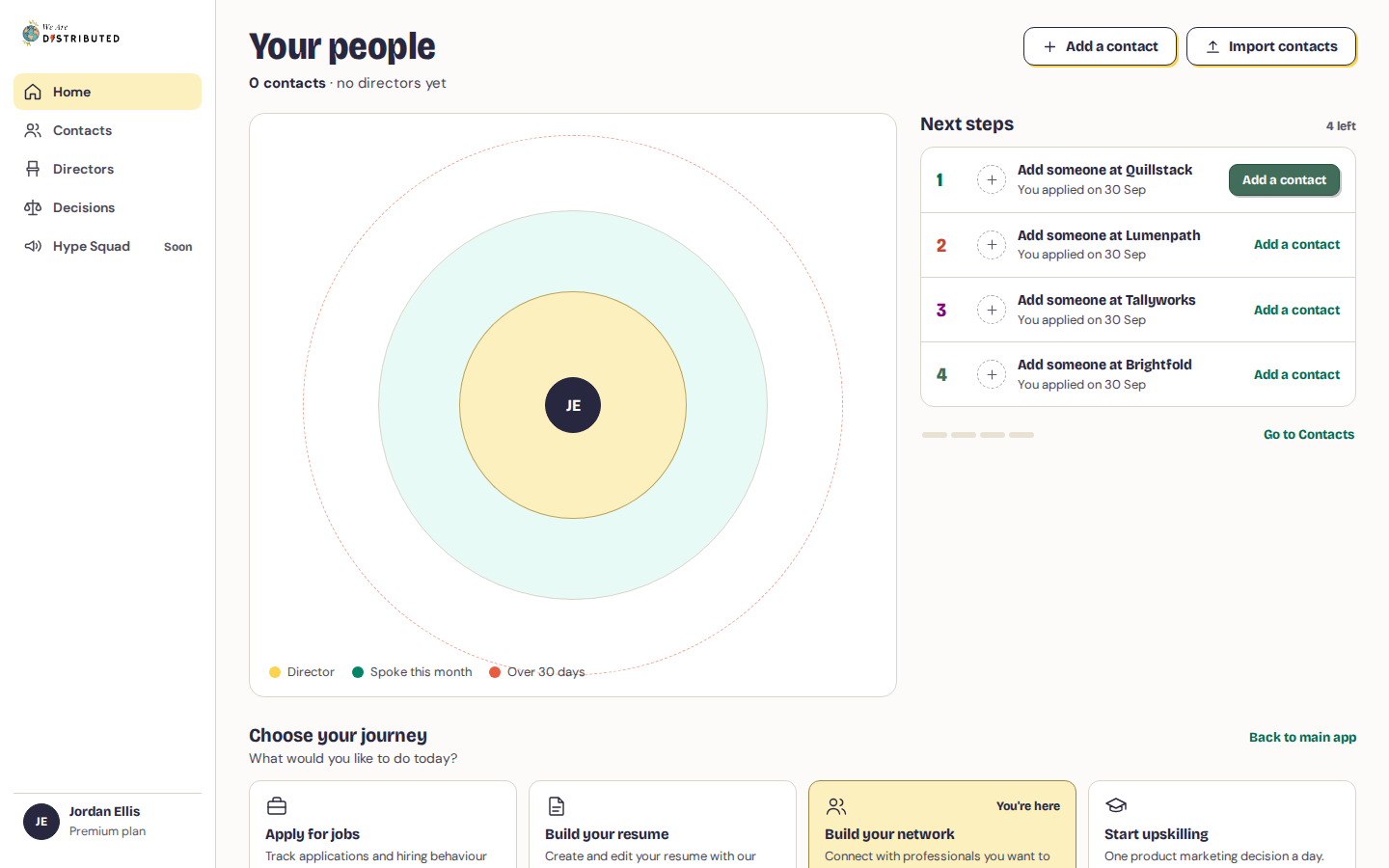Screen dimensions: 1389x868
Task: Click the red Over 30 days dot
Action: click(495, 672)
